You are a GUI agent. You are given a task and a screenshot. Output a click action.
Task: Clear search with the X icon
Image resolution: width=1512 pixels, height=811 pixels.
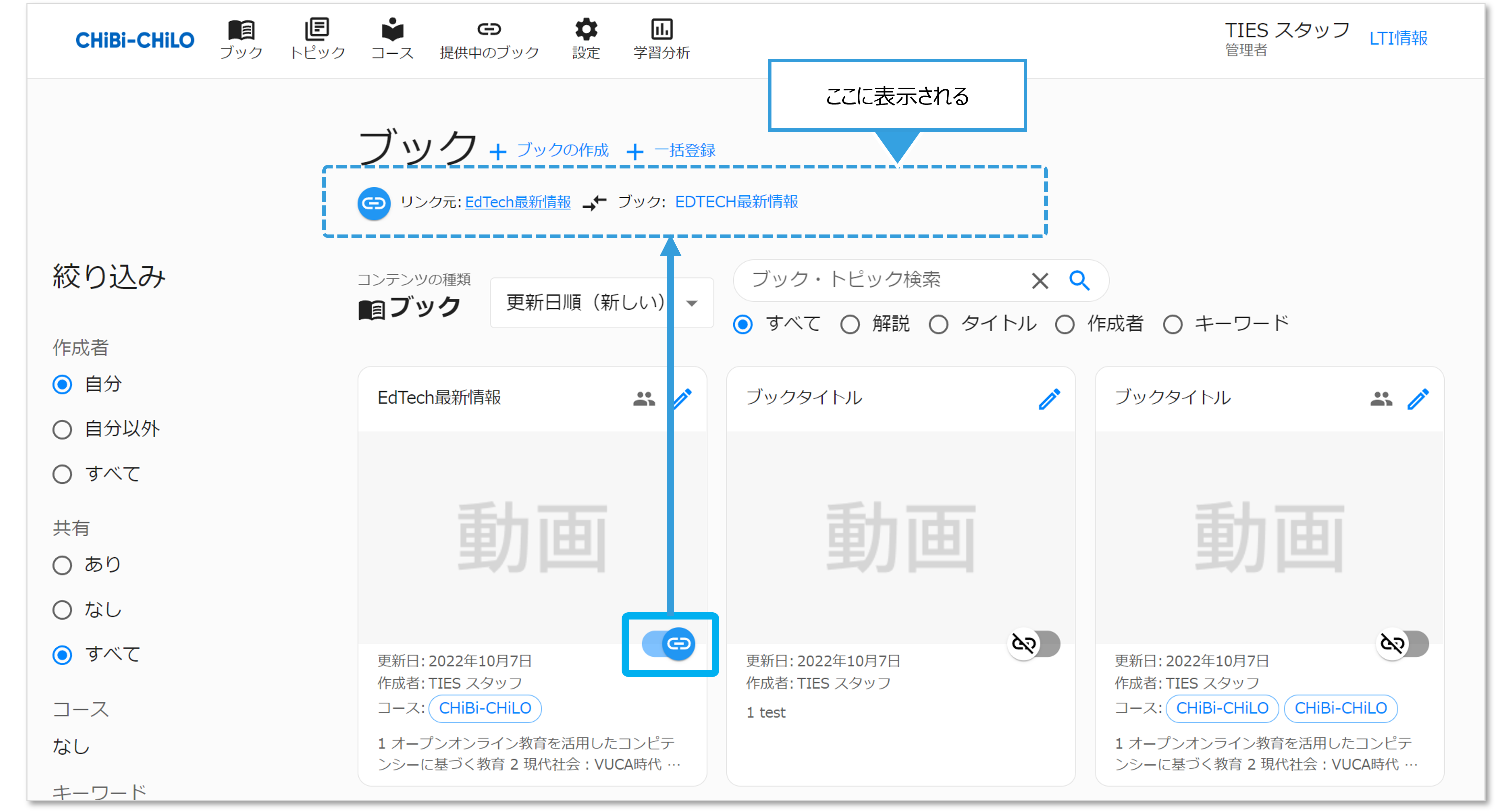click(1039, 281)
